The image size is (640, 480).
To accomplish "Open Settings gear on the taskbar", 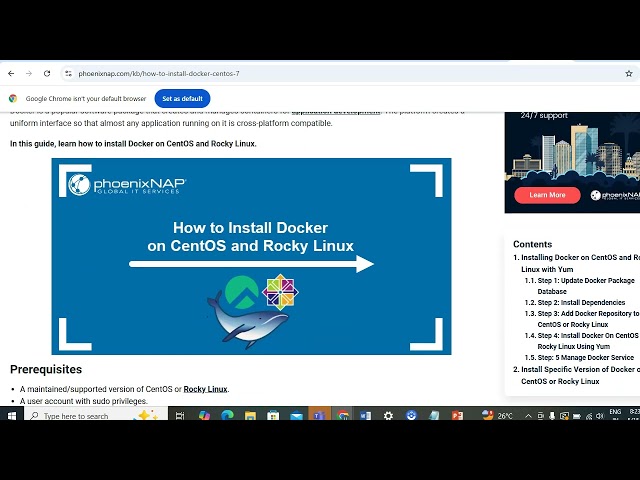I will pyautogui.click(x=388, y=415).
